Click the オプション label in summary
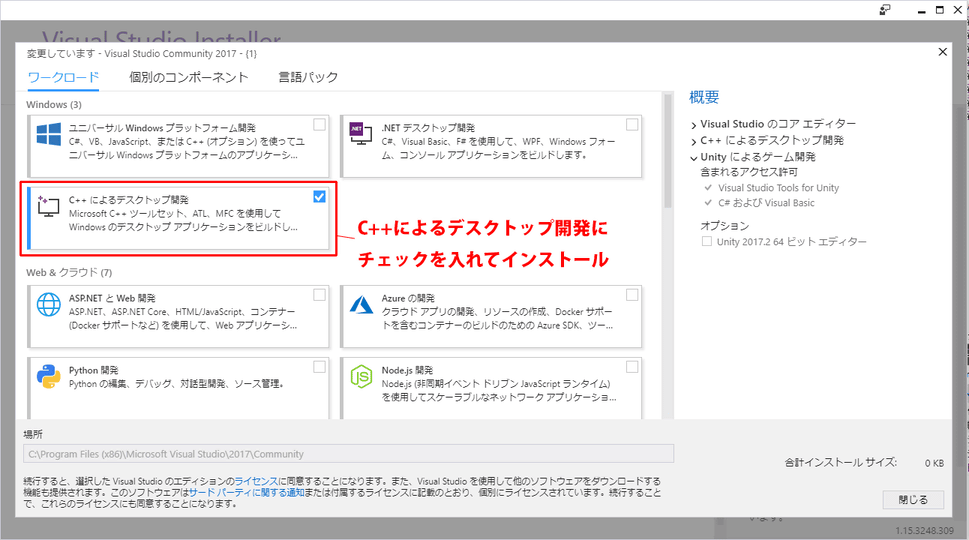 point(724,226)
